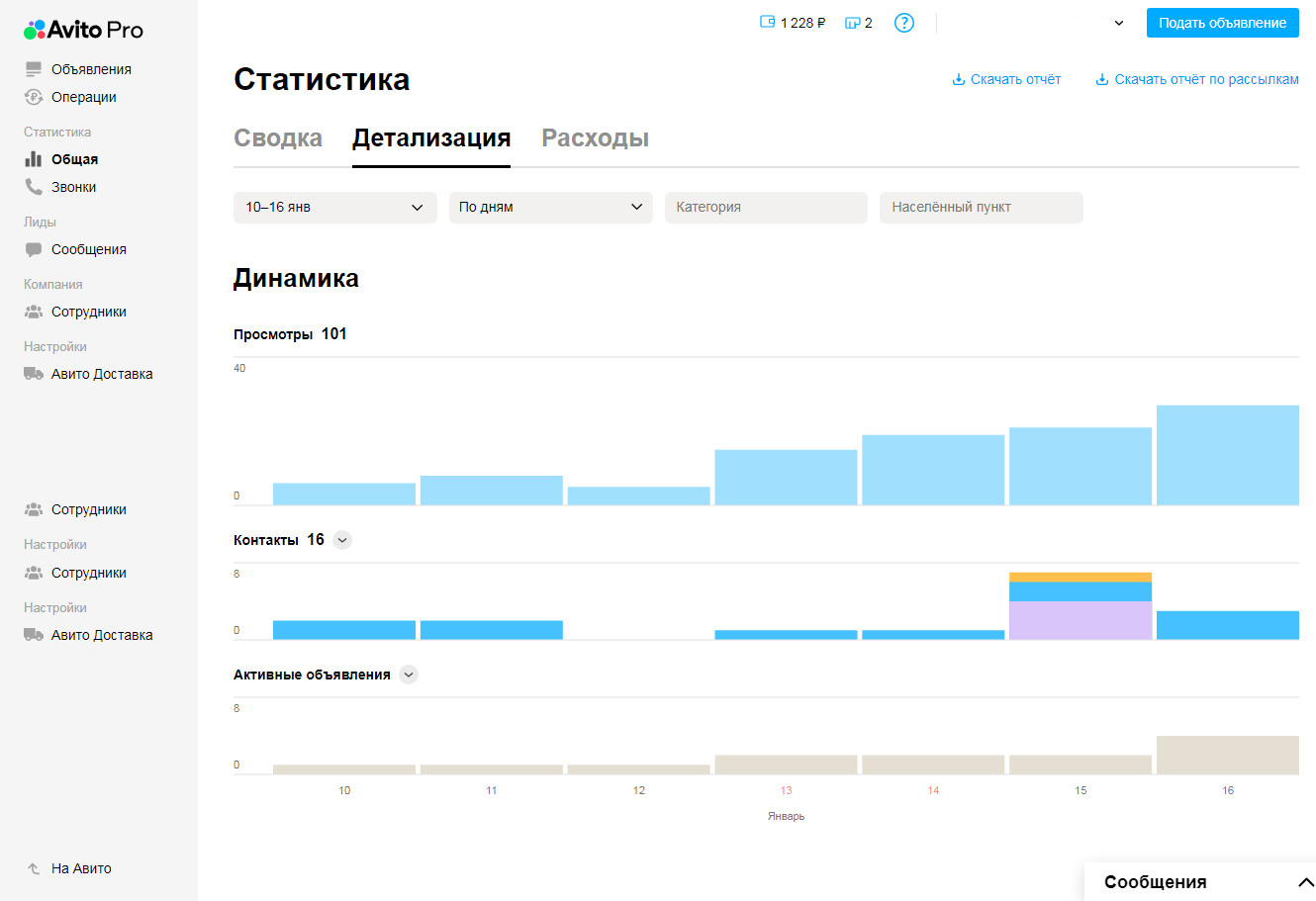
Task: Select the Общая bar-chart icon
Action: 34,158
